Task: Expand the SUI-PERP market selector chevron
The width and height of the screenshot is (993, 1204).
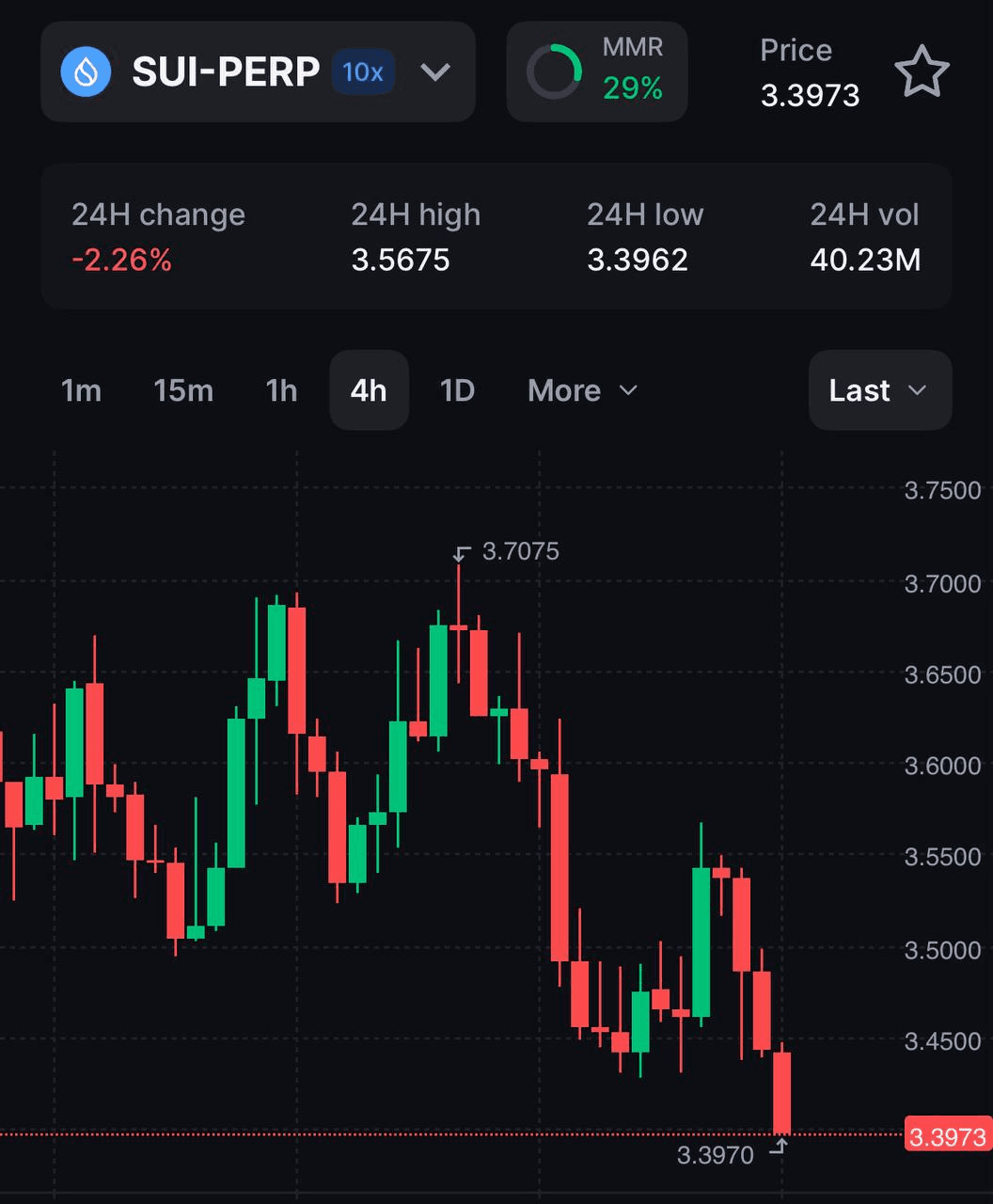Action: (434, 72)
